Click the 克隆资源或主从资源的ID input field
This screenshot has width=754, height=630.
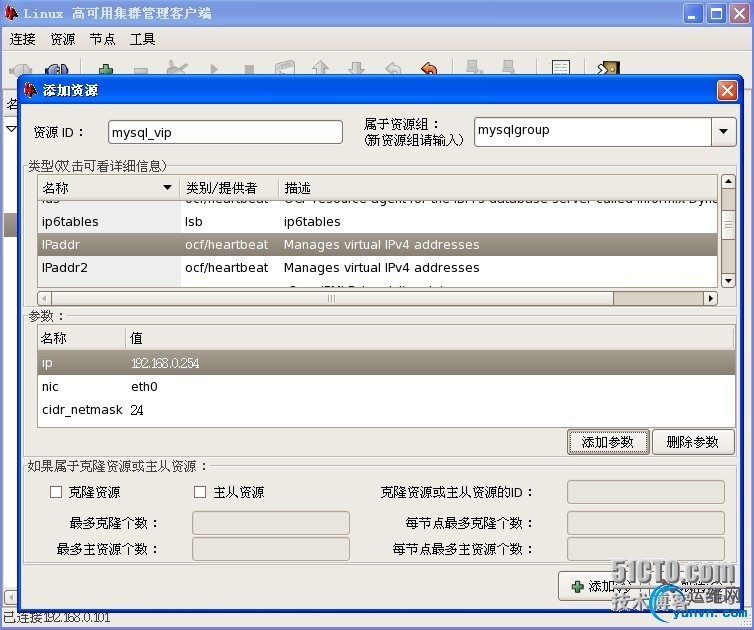click(x=645, y=492)
